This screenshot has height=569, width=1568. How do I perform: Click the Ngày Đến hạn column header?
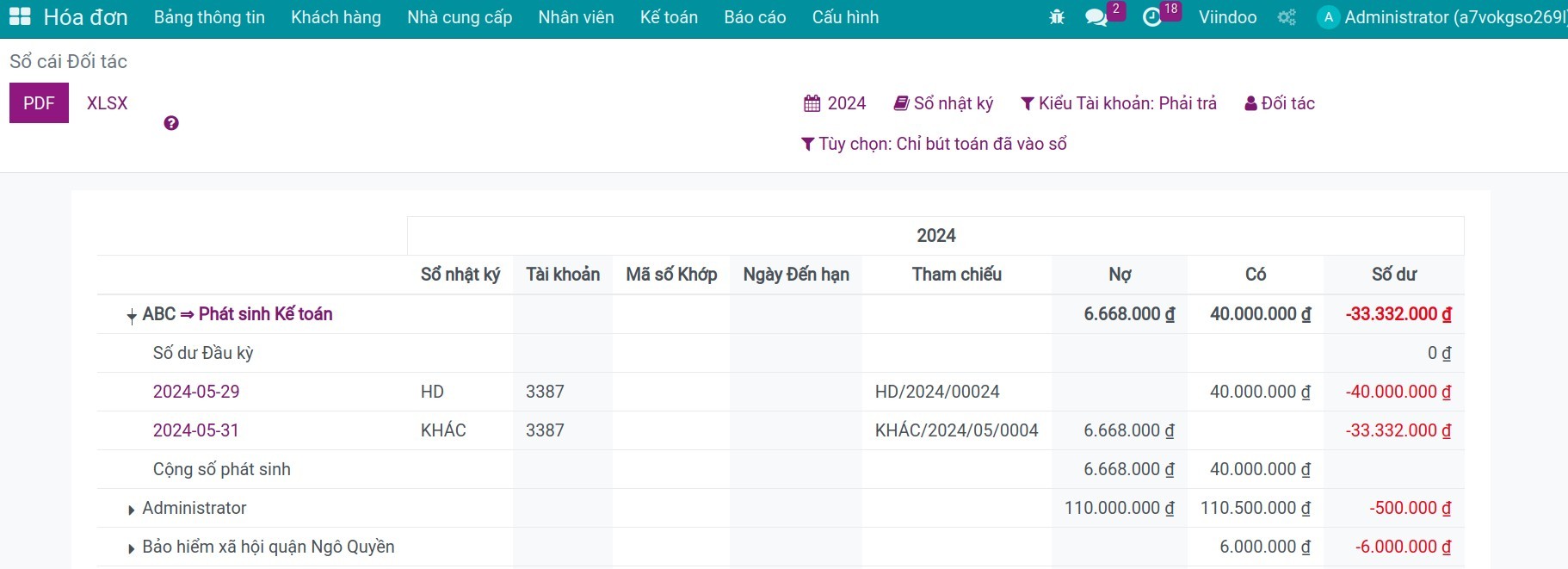pos(796,275)
